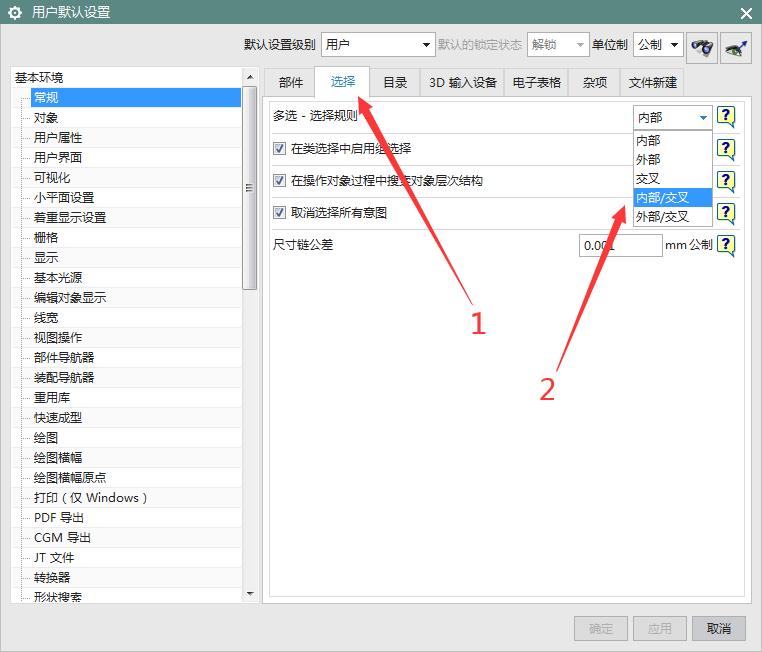This screenshot has width=762, height=652.
Task: Select 视图操作 in the tree
Action: click(x=58, y=337)
